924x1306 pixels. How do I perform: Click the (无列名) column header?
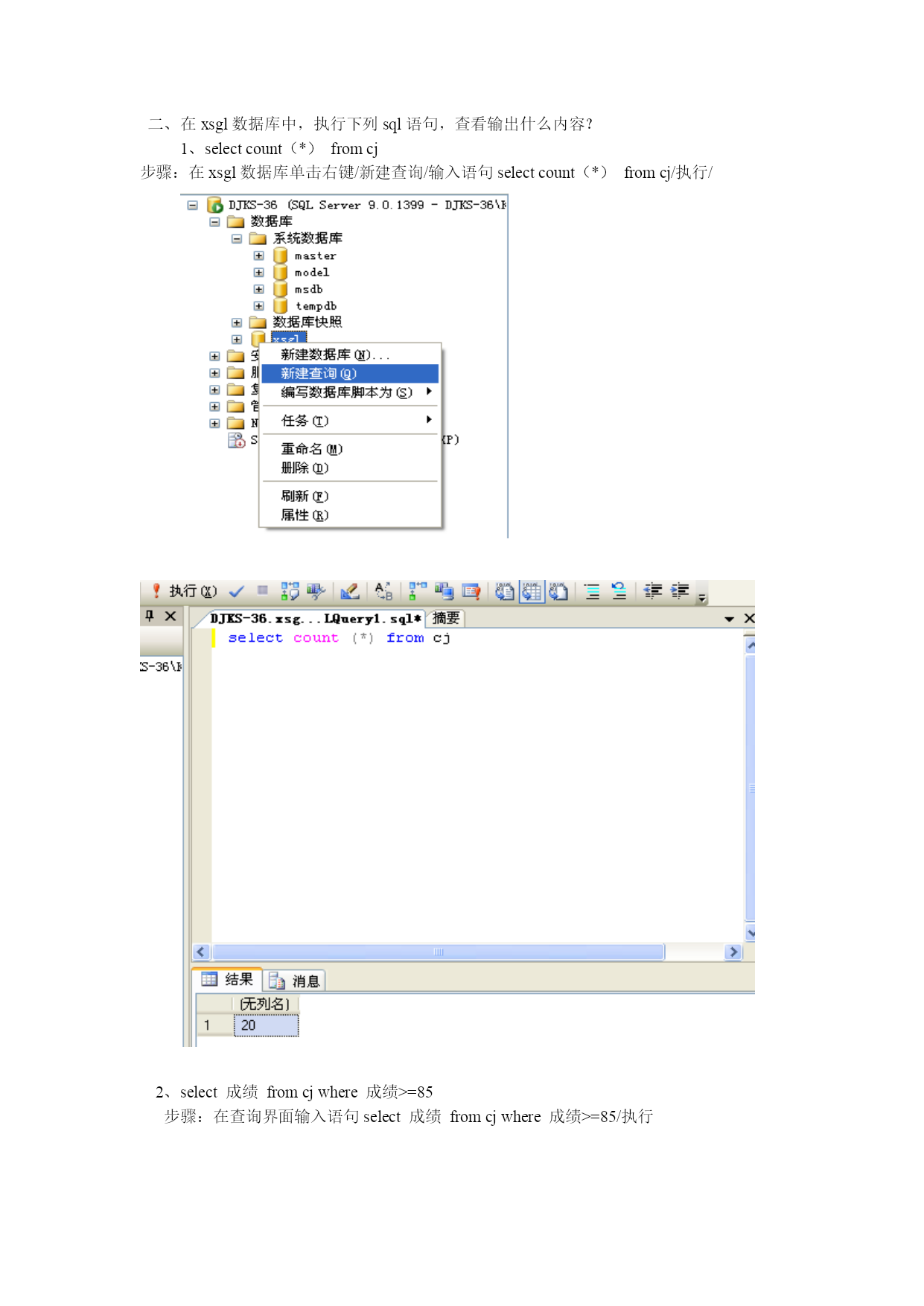[x=266, y=1004]
